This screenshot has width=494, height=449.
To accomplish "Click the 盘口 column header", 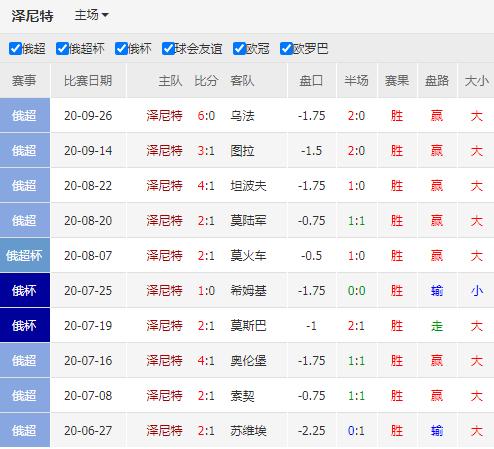I will click(x=311, y=81).
